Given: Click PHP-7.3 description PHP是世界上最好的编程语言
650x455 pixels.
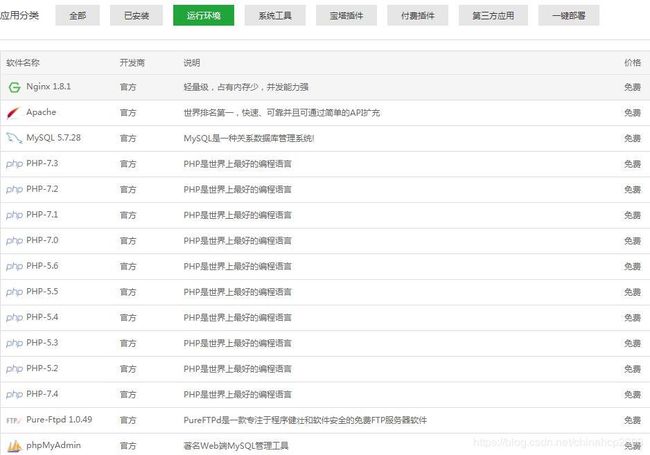Looking at the screenshot, I should click(x=238, y=164).
